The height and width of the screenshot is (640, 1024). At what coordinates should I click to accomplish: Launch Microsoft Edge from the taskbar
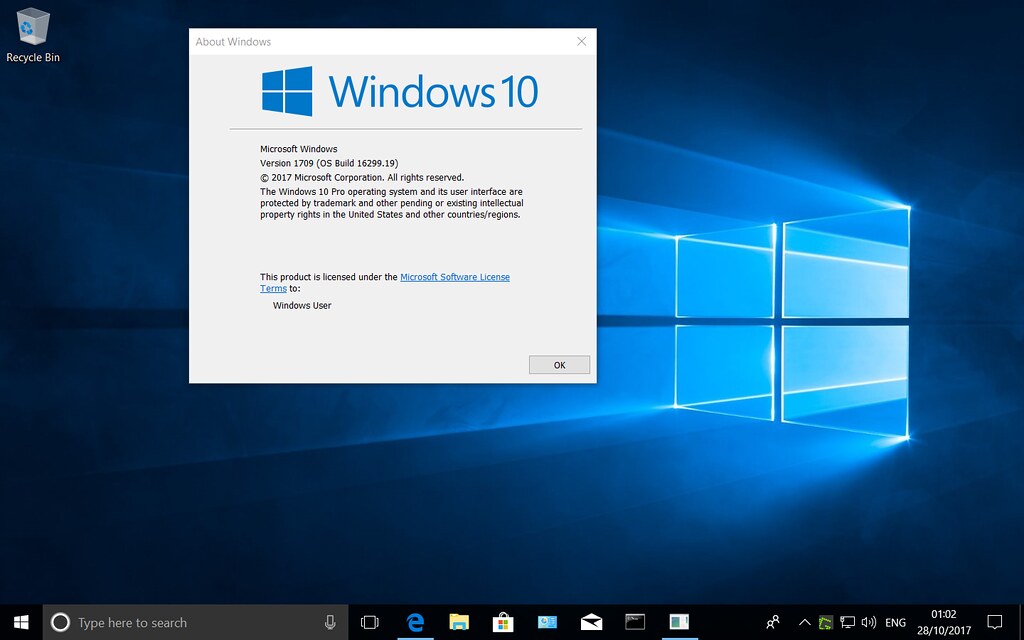415,622
